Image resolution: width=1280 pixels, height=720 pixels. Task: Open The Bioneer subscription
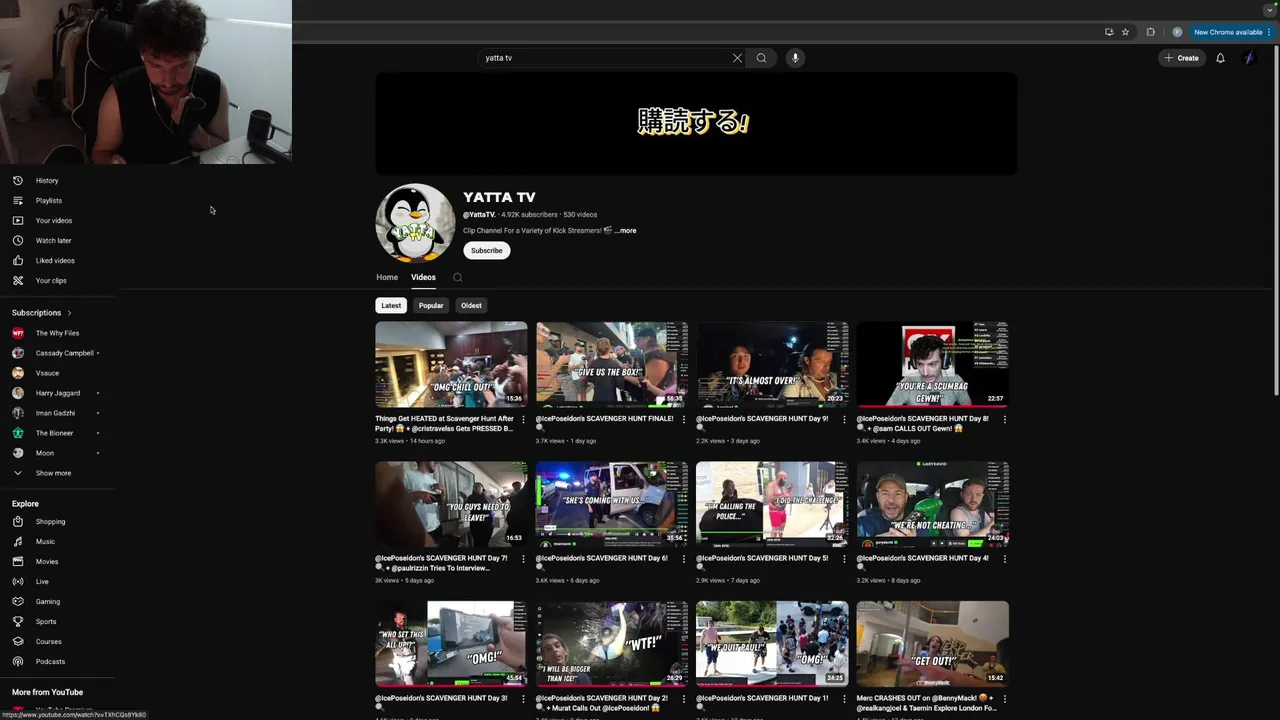54,433
